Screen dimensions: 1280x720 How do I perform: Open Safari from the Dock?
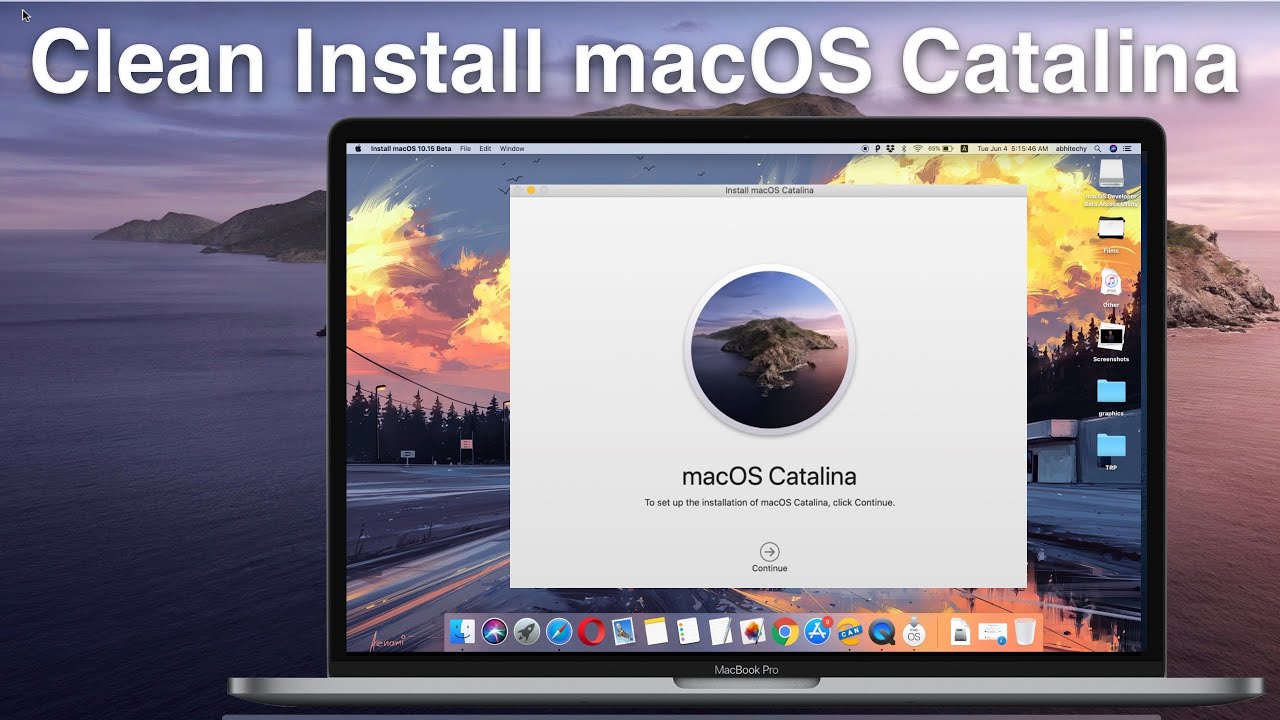click(559, 631)
